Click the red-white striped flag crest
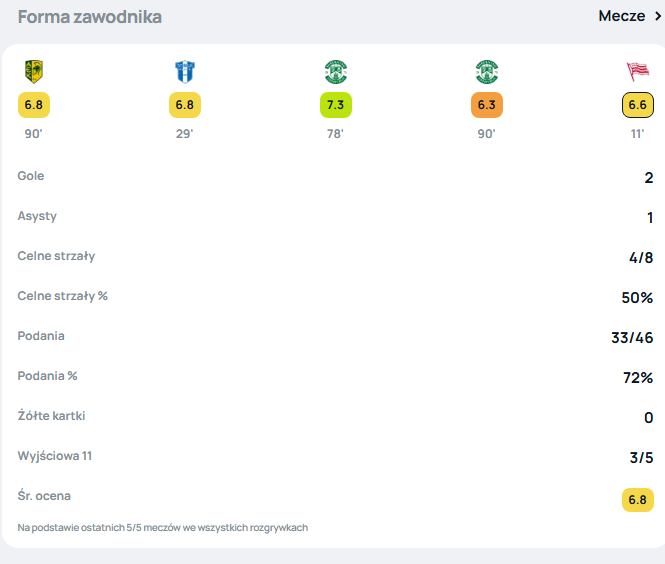 click(x=638, y=71)
